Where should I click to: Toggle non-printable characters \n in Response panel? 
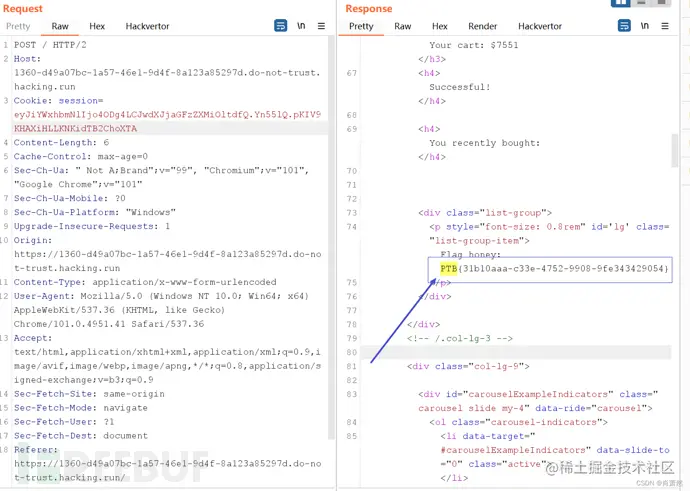click(645, 26)
